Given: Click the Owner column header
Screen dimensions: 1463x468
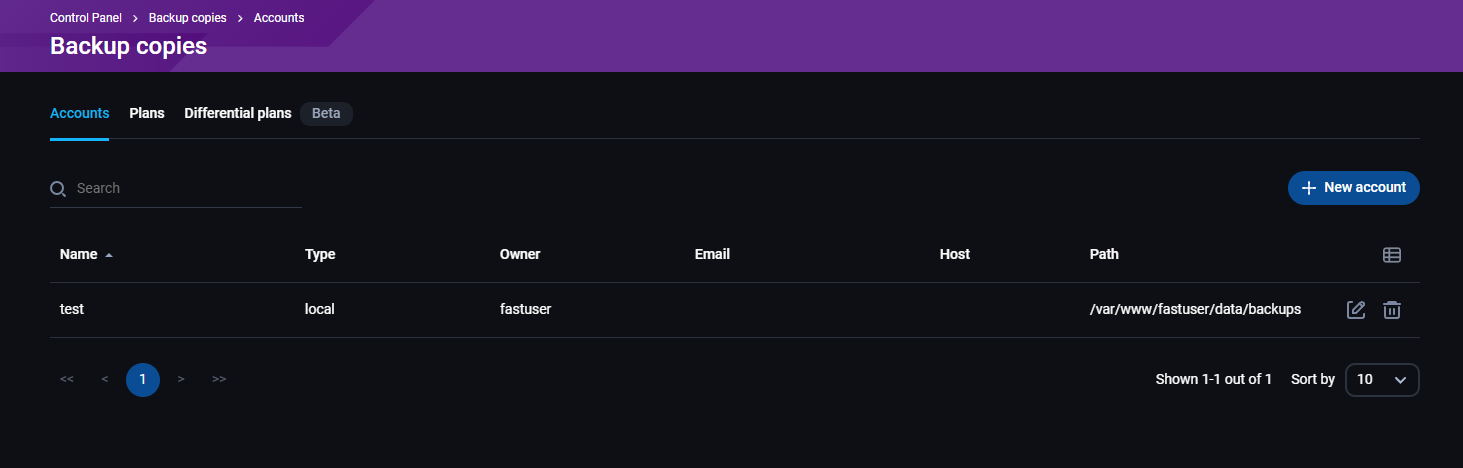Looking at the screenshot, I should coord(520,254).
